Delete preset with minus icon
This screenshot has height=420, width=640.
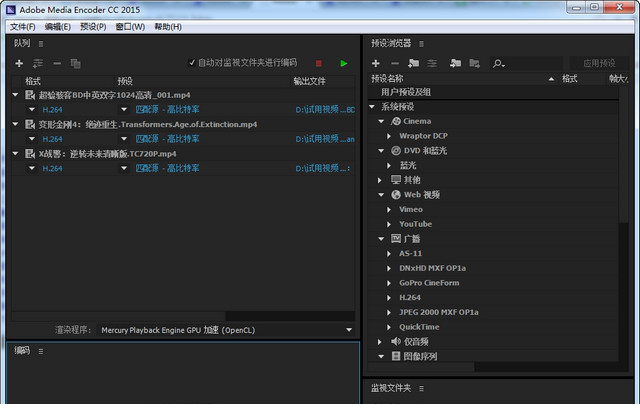pos(395,63)
